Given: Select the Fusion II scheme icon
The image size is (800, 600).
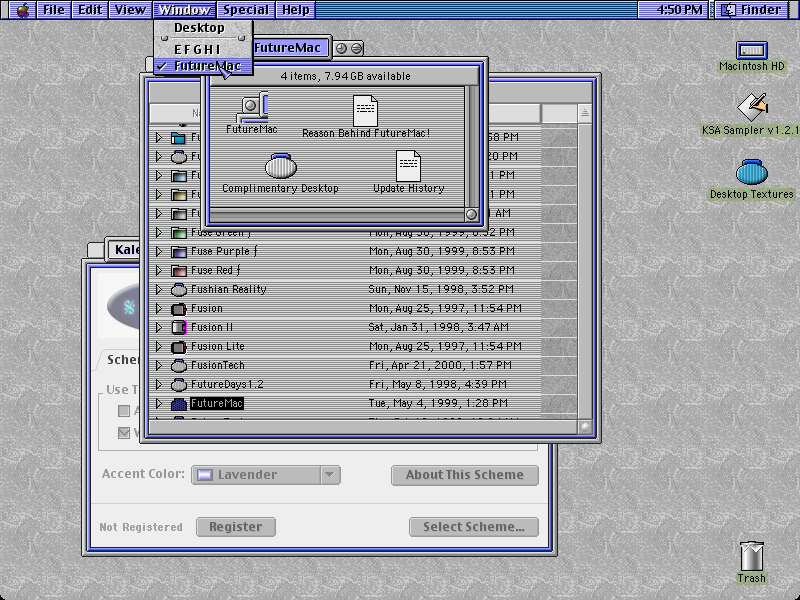Looking at the screenshot, I should point(179,328).
